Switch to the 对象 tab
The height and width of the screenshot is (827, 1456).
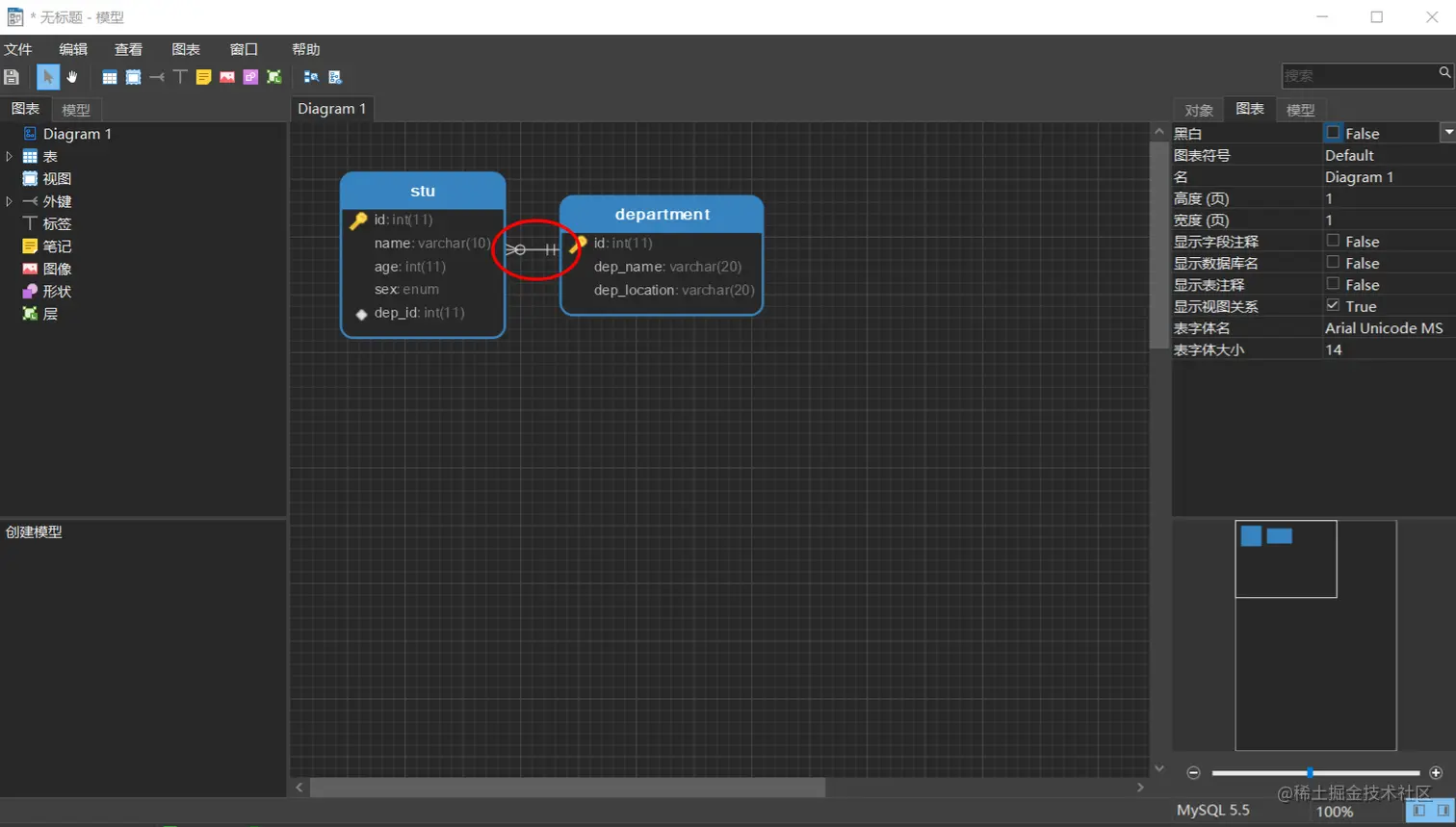click(x=1199, y=110)
